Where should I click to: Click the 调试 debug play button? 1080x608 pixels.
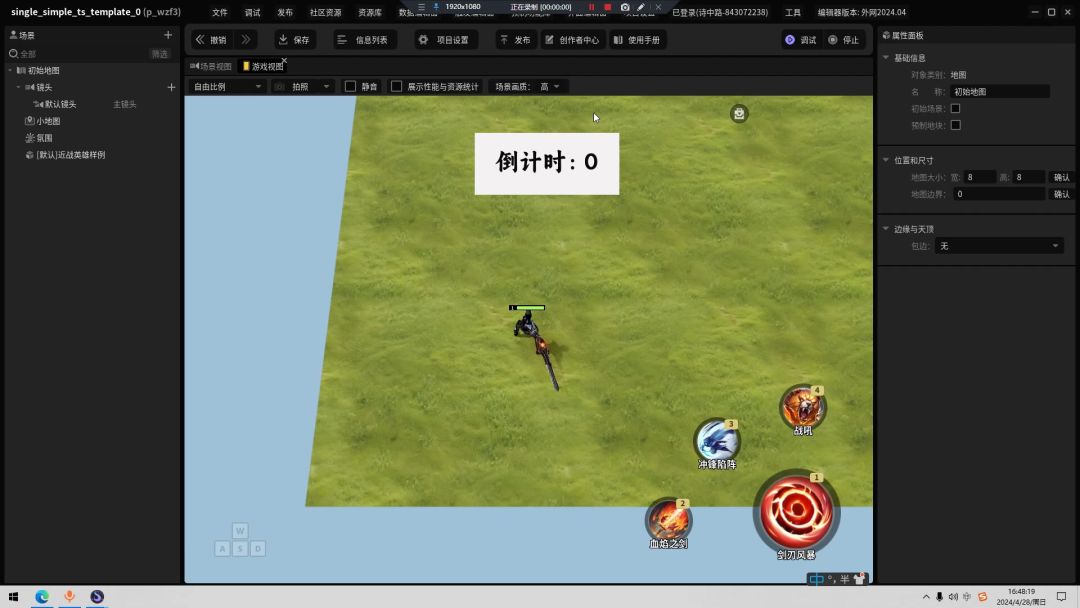pos(801,40)
